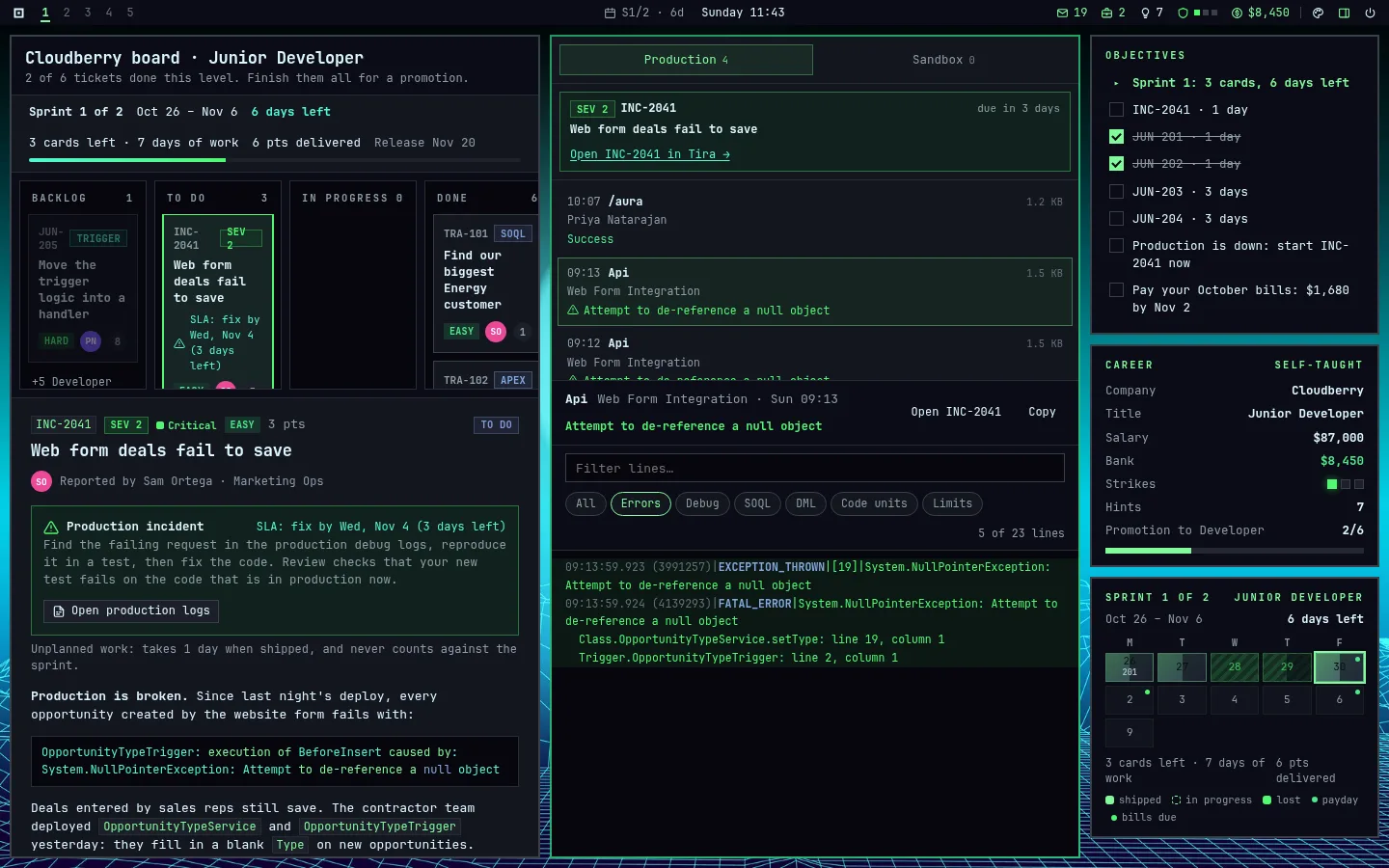The height and width of the screenshot is (868, 1389).
Task: Click Open production logs button
Action: pyautogui.click(x=131, y=611)
